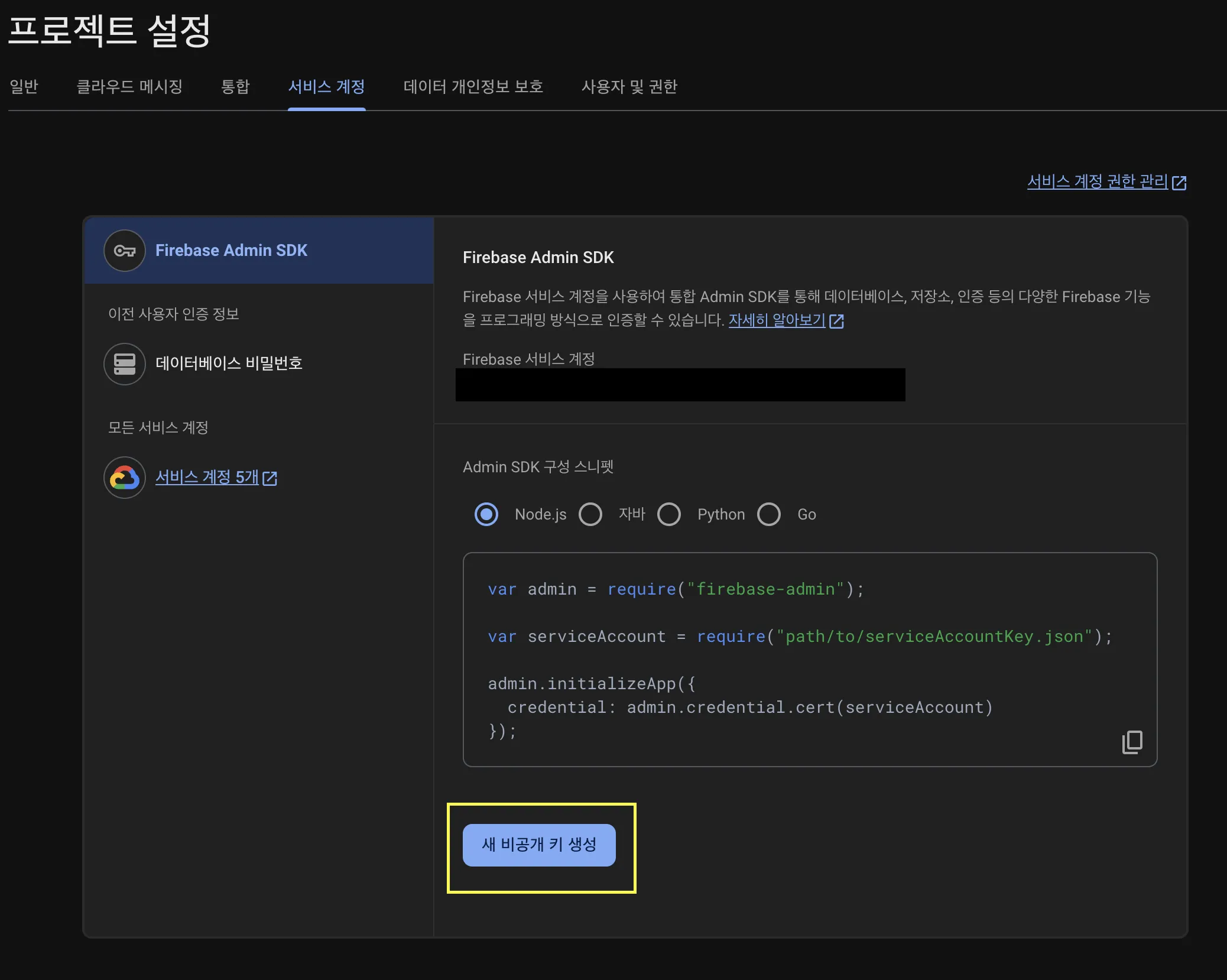The width and height of the screenshot is (1227, 980).
Task: Open the 통합 tab
Action: click(x=235, y=87)
